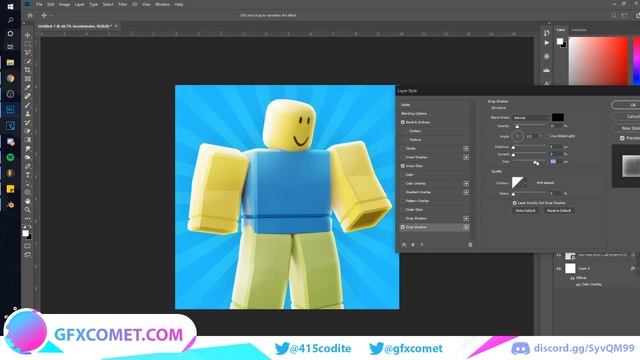Add another Gradient Overlay with plus button
Screen dimensions: 640x360
(x=466, y=192)
